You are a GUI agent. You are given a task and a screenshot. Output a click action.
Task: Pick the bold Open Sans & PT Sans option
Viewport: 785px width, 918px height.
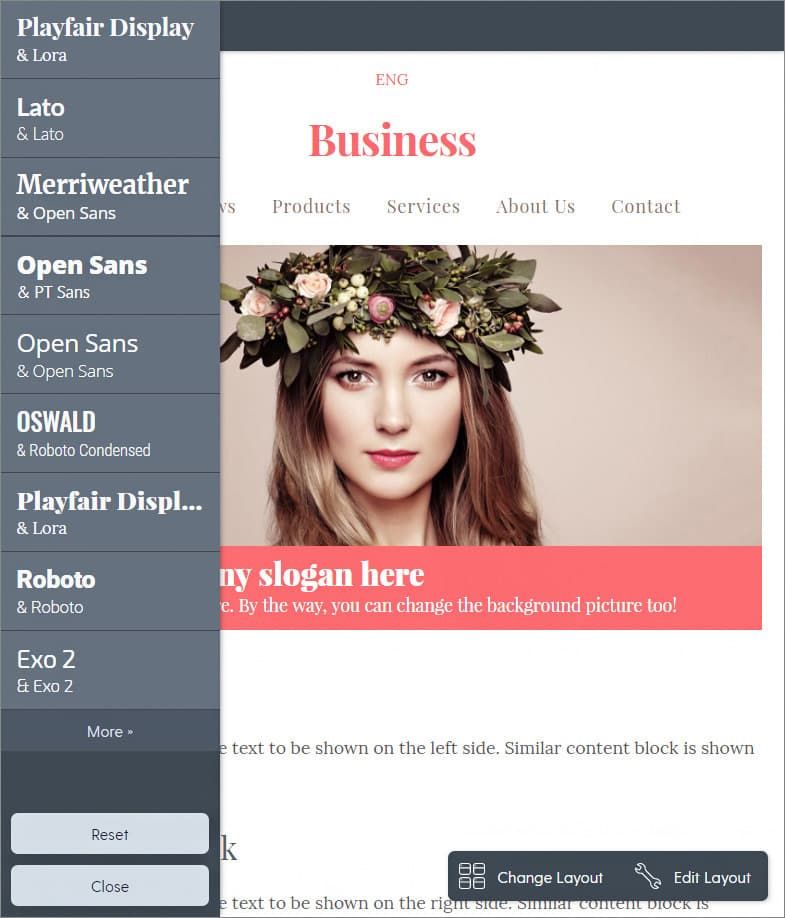point(110,276)
